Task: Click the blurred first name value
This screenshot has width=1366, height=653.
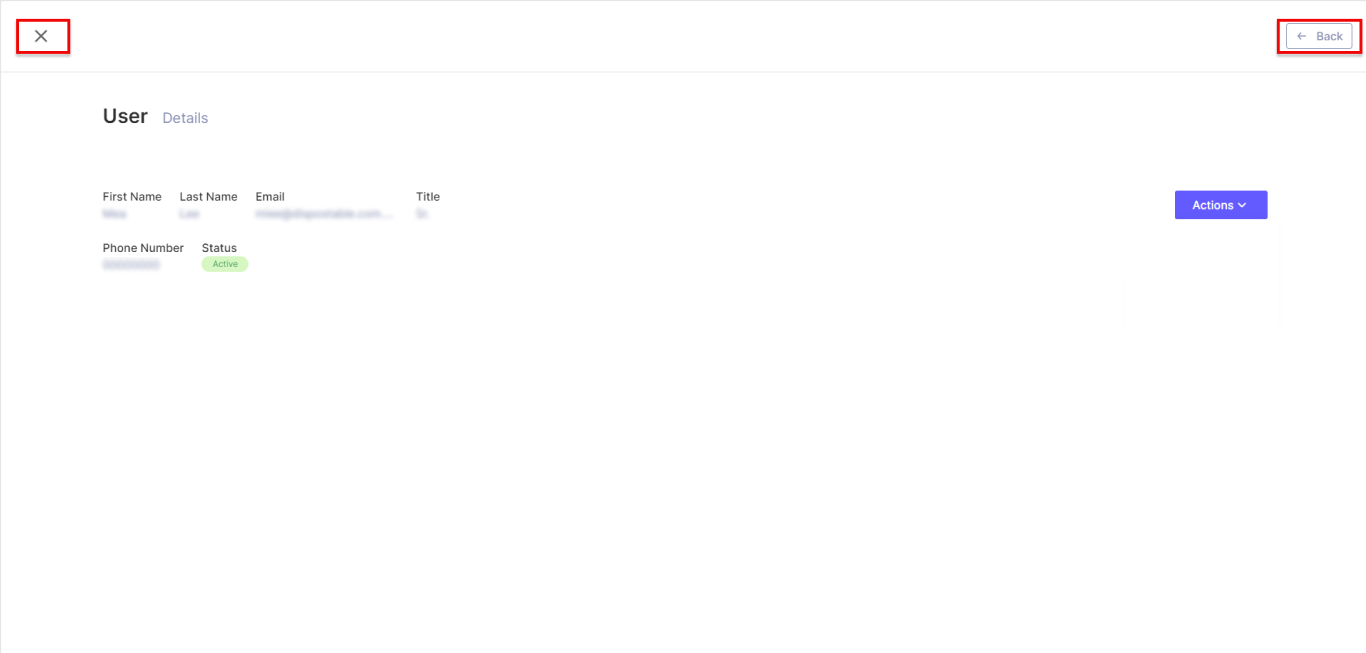Action: (115, 214)
